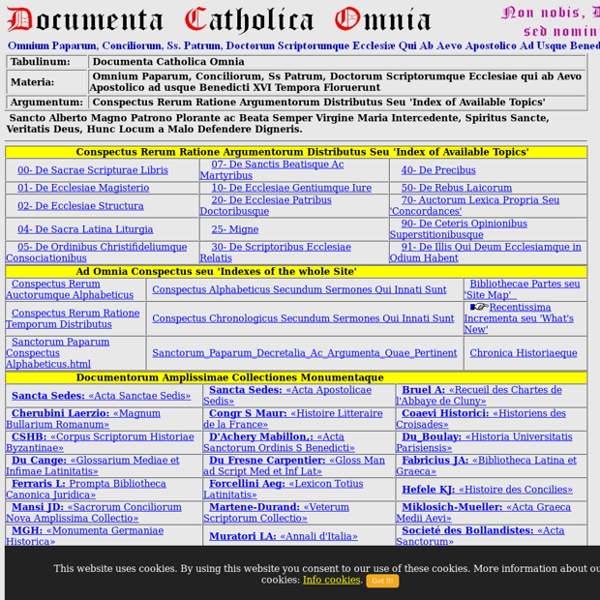Open 50- De Rebus Laicorum
The height and width of the screenshot is (600, 600).
[456, 188]
